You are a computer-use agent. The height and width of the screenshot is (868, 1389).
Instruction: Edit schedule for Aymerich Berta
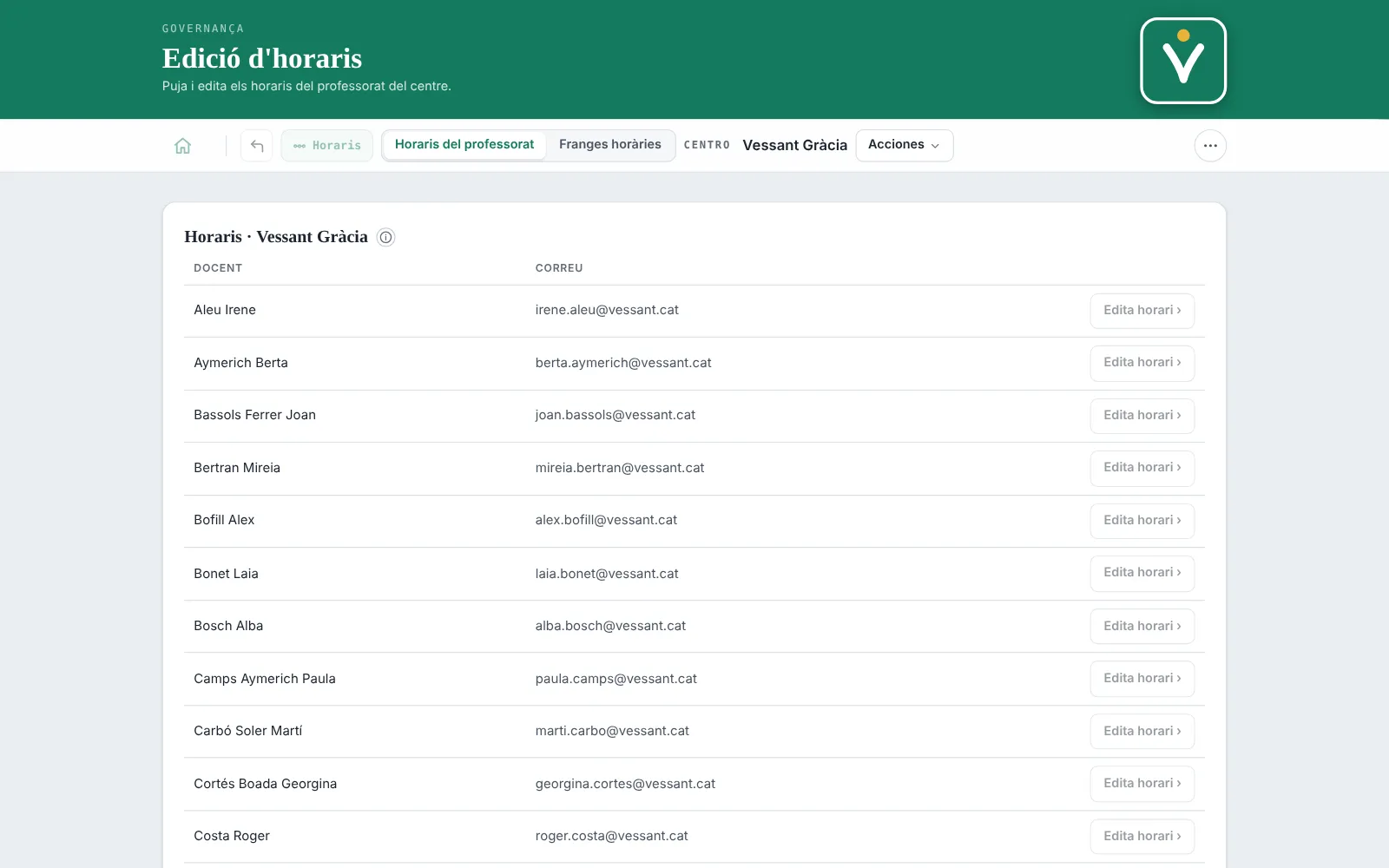tap(1142, 363)
